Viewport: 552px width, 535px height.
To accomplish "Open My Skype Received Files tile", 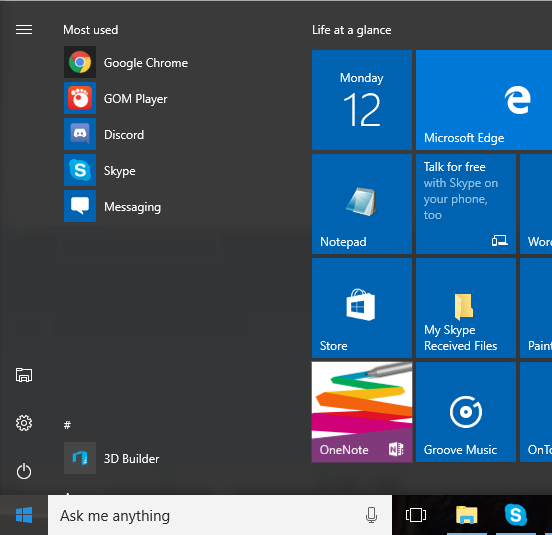I will [466, 308].
